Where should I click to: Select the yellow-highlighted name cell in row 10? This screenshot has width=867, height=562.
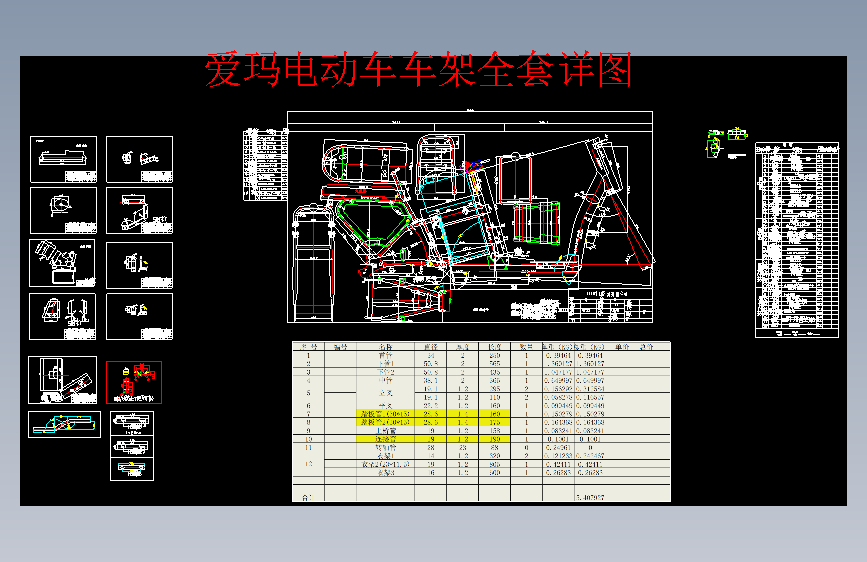385,439
